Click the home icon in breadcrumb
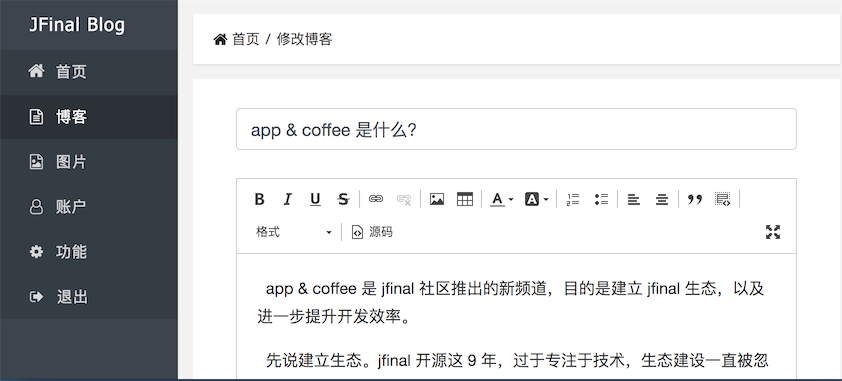The height and width of the screenshot is (381, 842). (220, 39)
